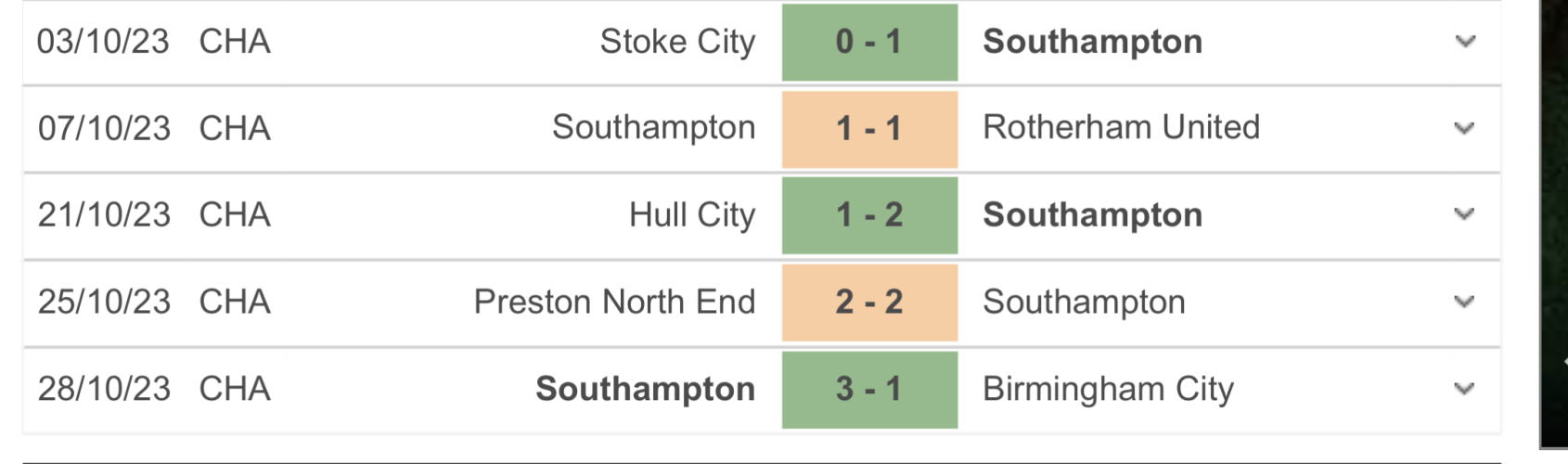The height and width of the screenshot is (464, 1568).
Task: Click Southampton in the 03/10/23 row
Action: (x=1092, y=42)
